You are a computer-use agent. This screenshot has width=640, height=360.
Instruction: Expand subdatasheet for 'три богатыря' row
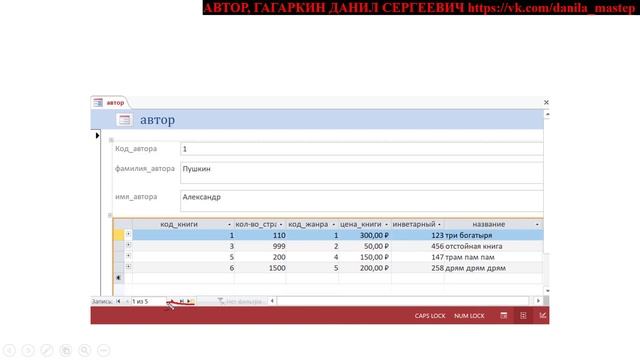pyautogui.click(x=128, y=234)
